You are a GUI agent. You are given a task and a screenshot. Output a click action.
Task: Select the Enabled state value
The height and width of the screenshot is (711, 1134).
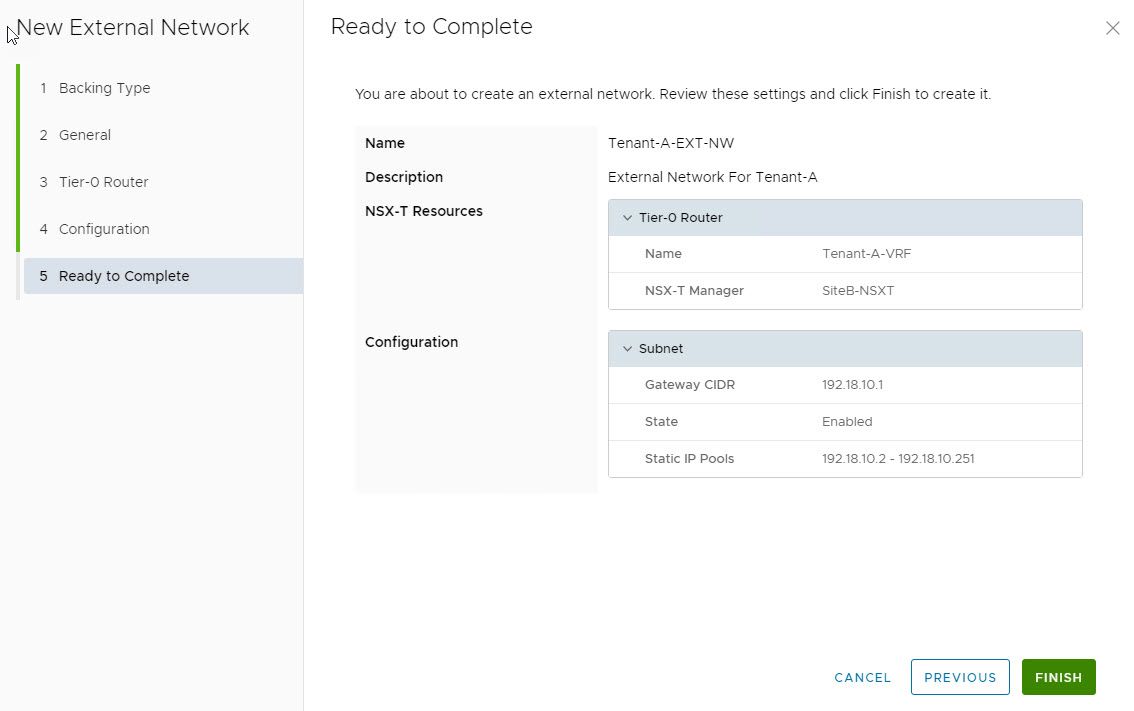pos(846,422)
